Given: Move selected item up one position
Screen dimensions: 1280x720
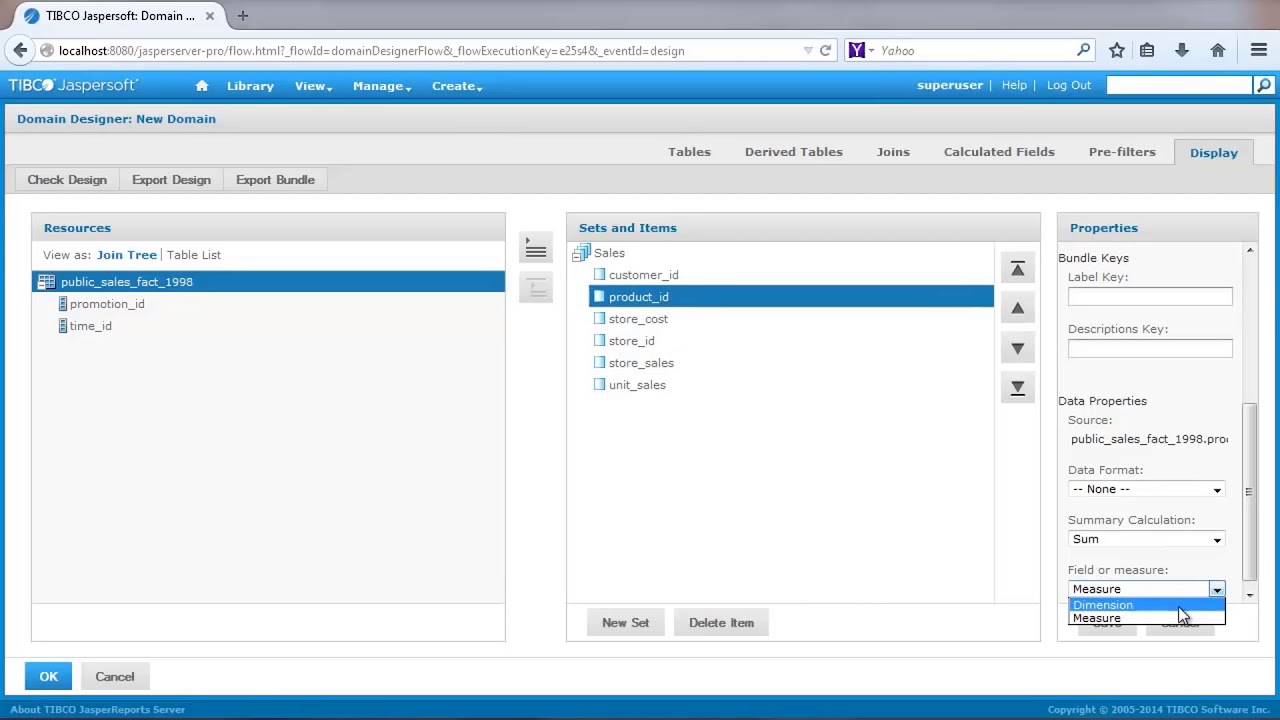Looking at the screenshot, I should point(1017,308).
